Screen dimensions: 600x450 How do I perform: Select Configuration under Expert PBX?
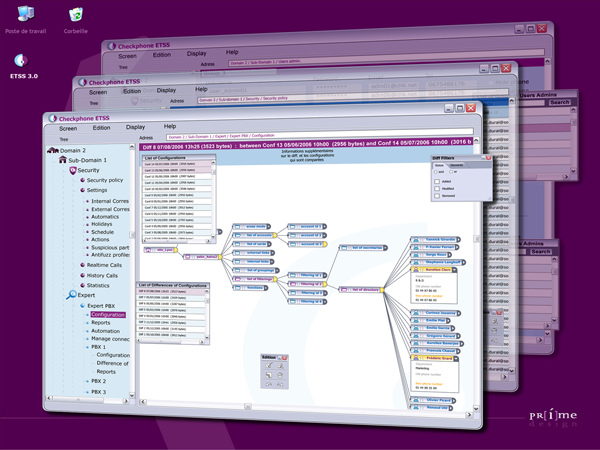click(x=108, y=314)
